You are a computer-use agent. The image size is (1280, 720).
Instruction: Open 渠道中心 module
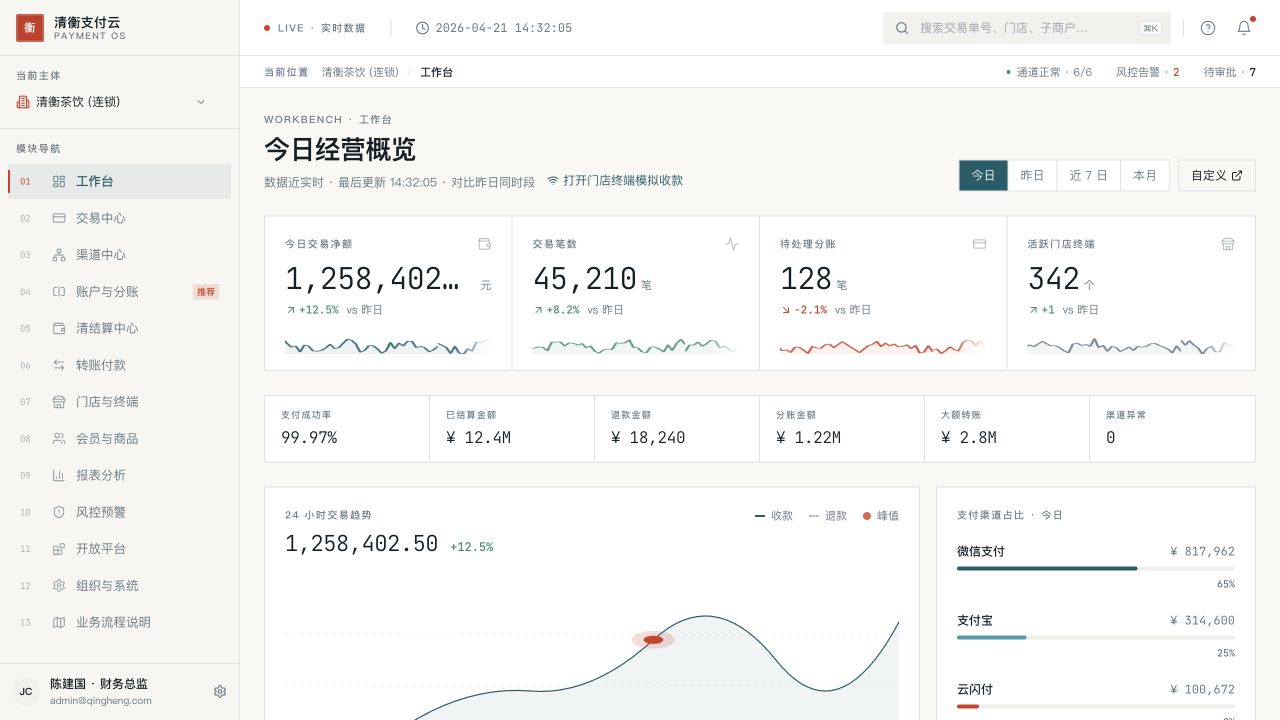(x=119, y=255)
